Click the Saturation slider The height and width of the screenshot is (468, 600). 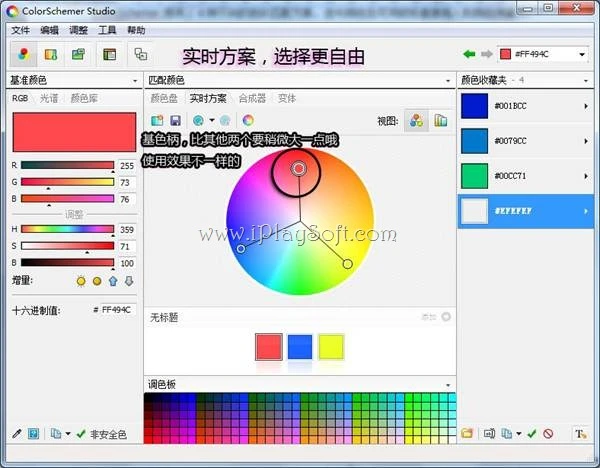67,246
